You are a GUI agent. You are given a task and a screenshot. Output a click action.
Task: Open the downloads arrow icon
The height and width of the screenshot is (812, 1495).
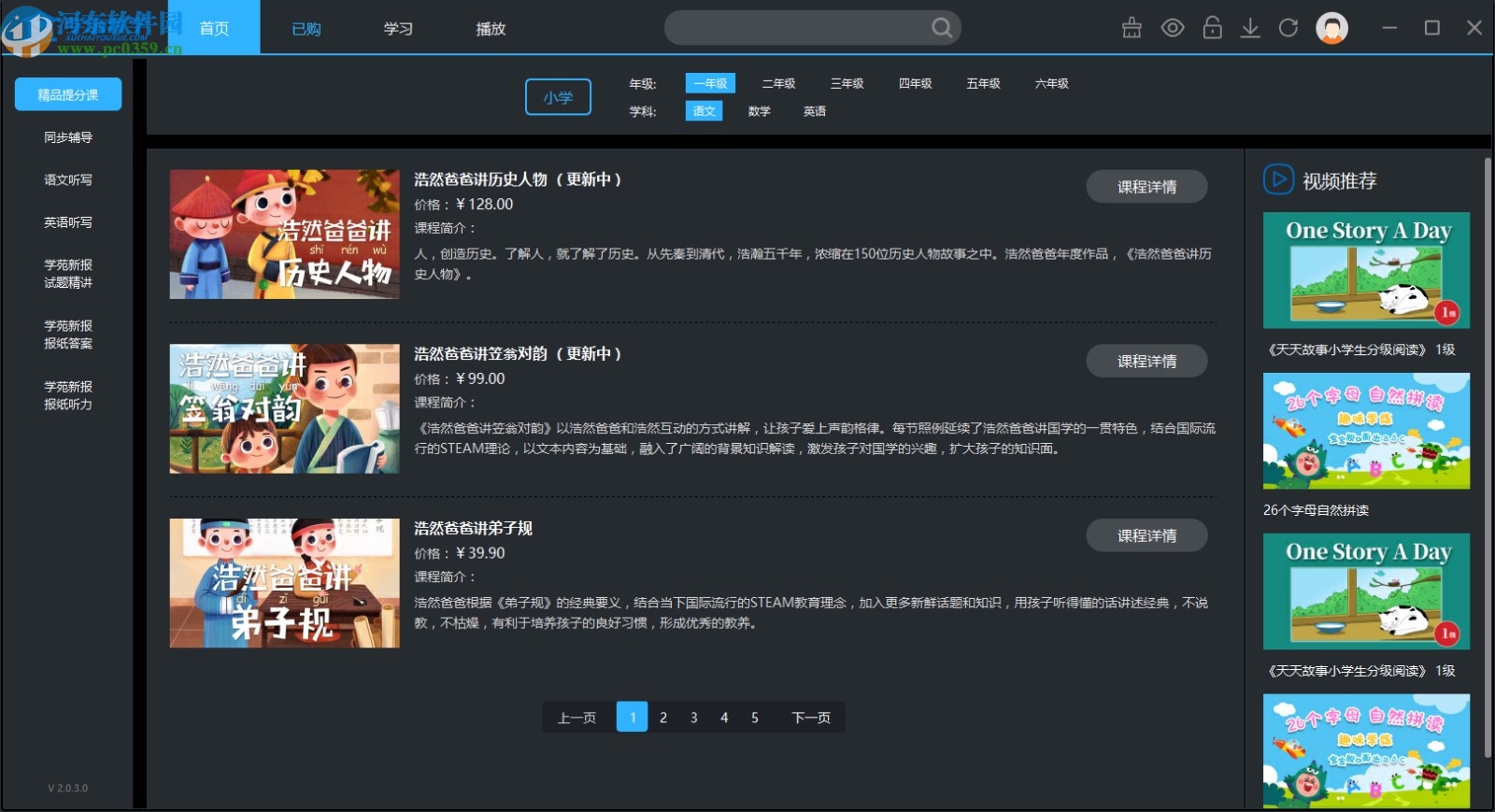[x=1250, y=28]
